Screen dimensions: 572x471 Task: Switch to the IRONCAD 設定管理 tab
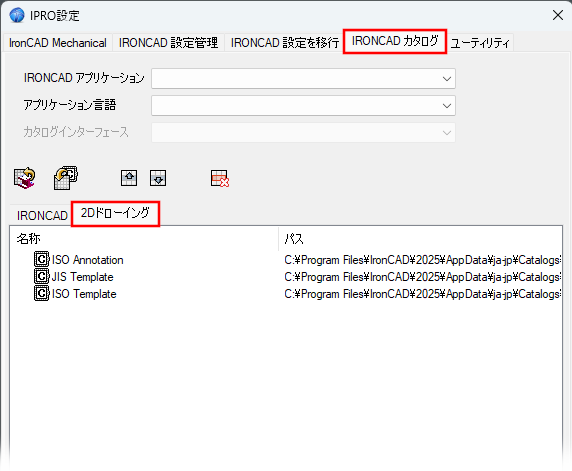pos(168,43)
